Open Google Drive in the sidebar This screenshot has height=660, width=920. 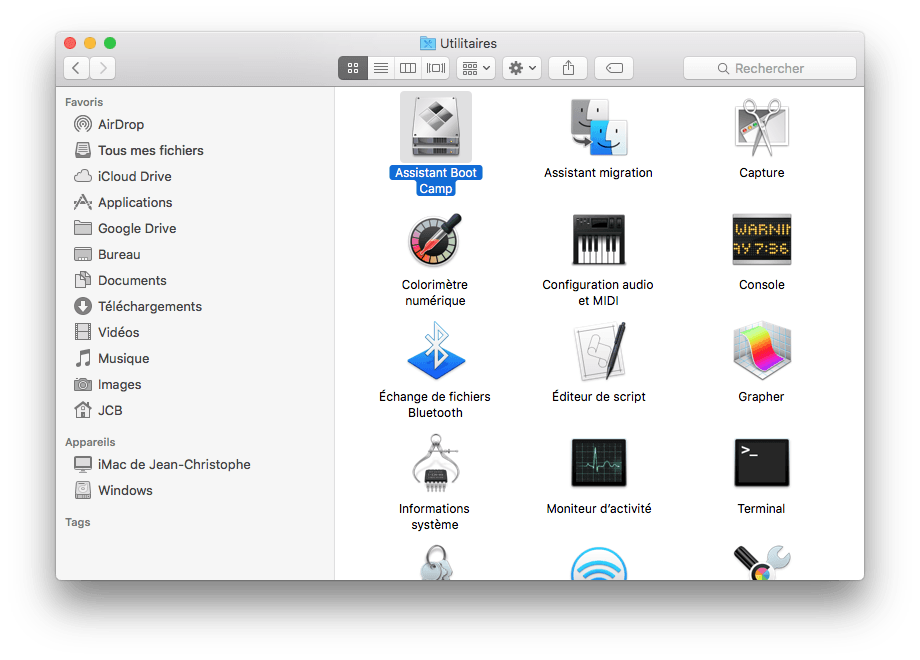[x=126, y=228]
